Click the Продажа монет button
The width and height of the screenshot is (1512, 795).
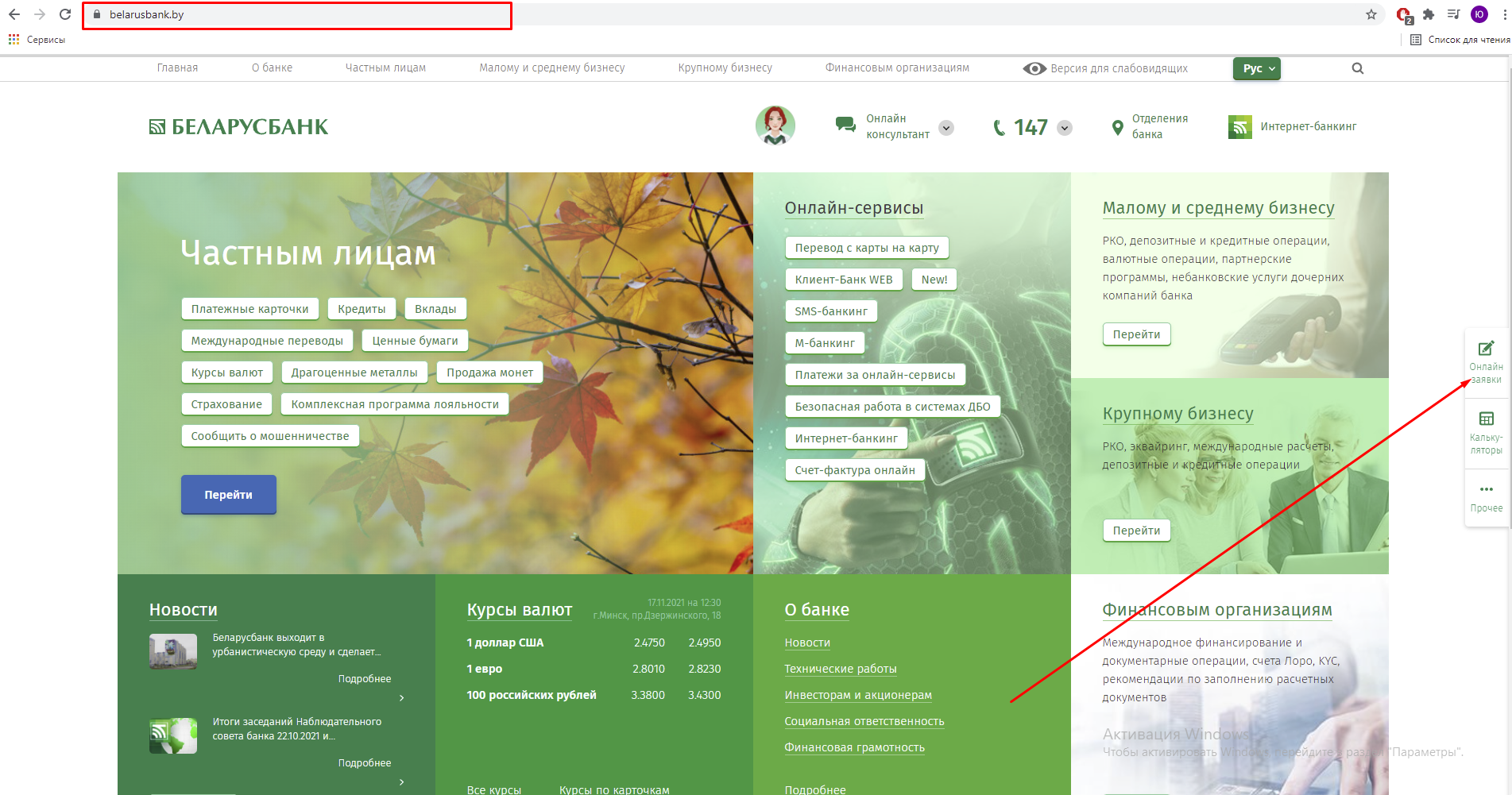(x=490, y=372)
